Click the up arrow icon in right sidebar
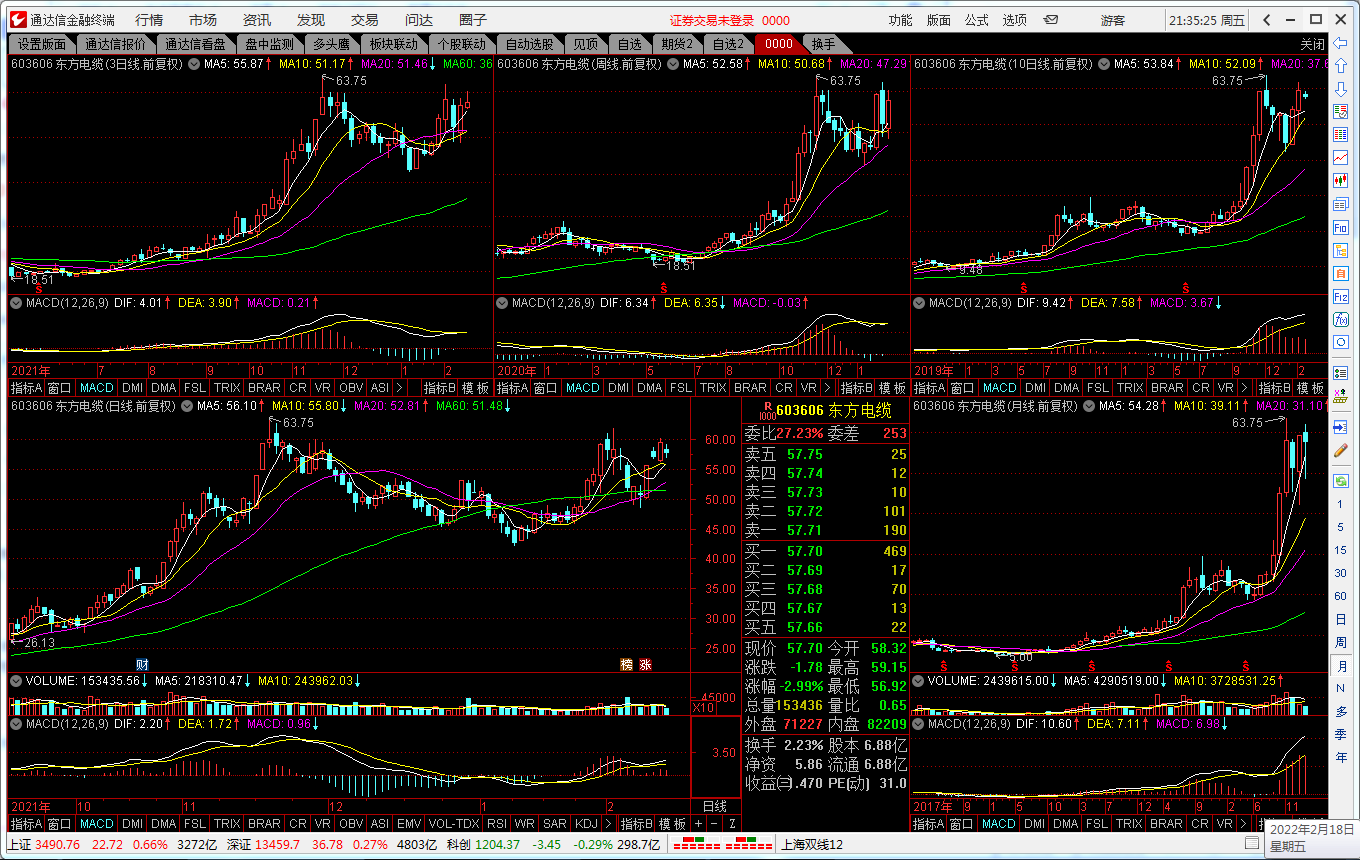This screenshot has width=1360, height=860. (x=1341, y=66)
